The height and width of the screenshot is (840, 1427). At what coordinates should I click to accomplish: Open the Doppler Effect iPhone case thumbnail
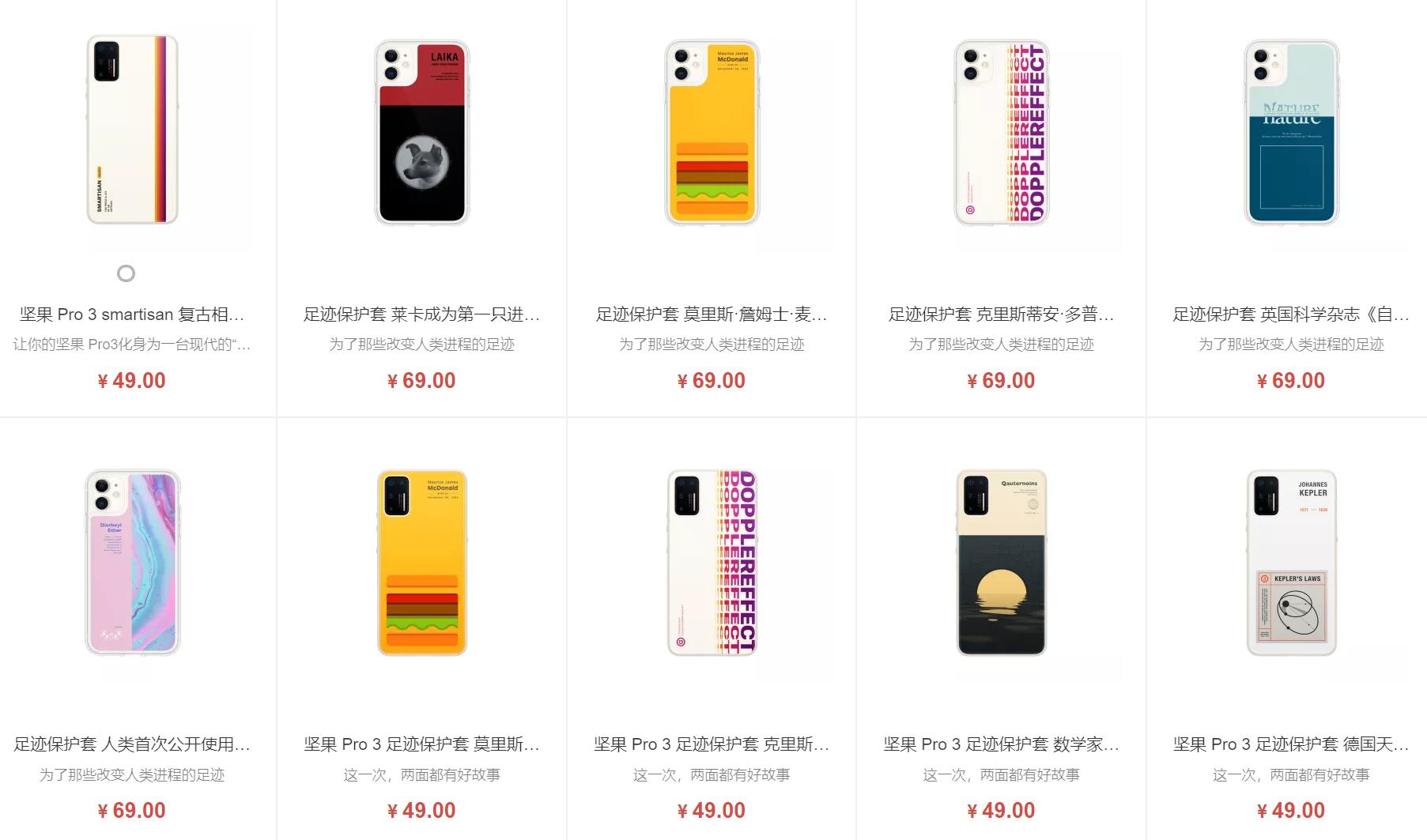(1001, 132)
